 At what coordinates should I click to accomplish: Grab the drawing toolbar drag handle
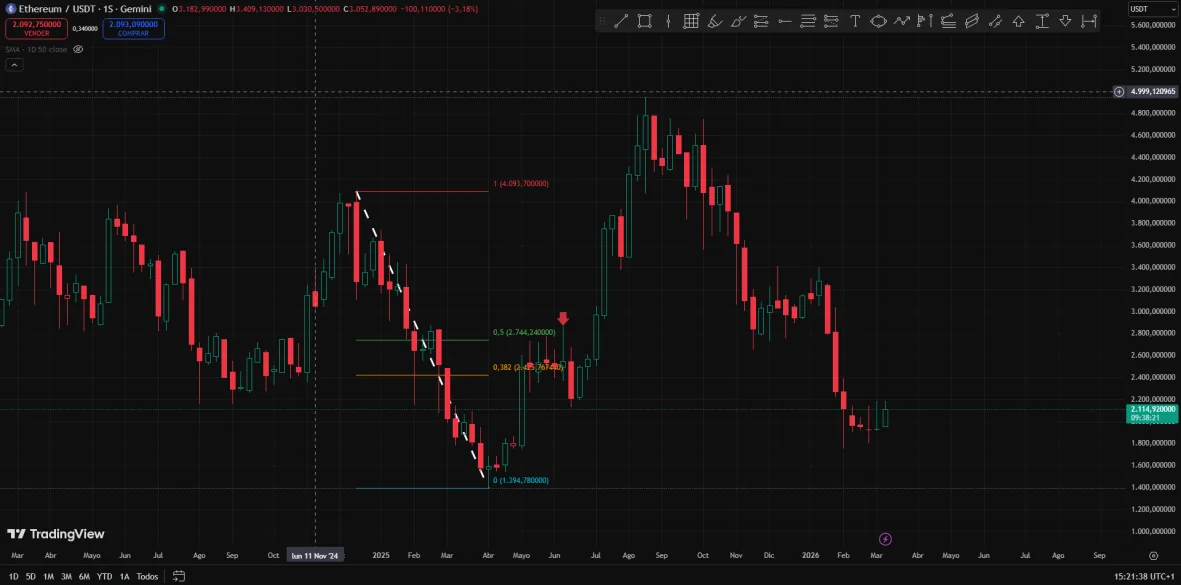point(602,21)
